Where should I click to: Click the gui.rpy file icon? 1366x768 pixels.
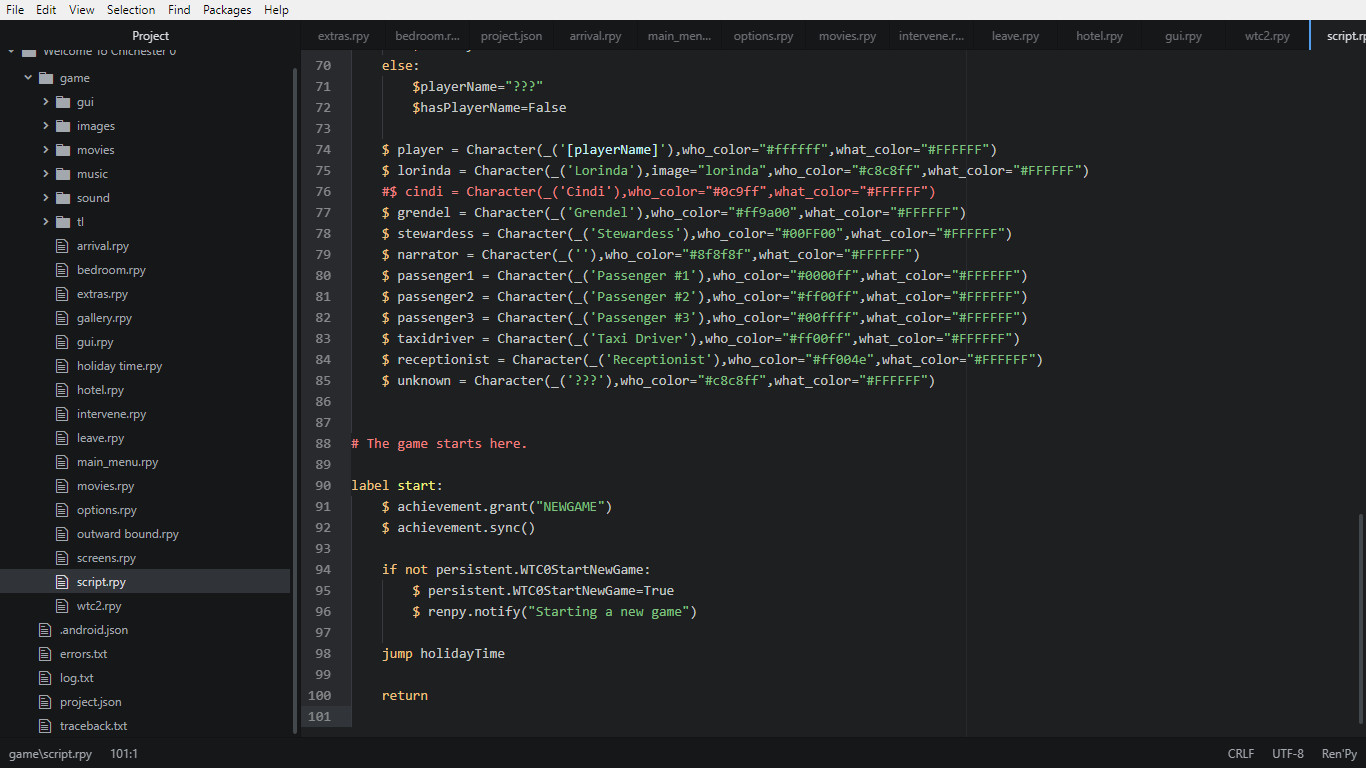click(x=61, y=341)
